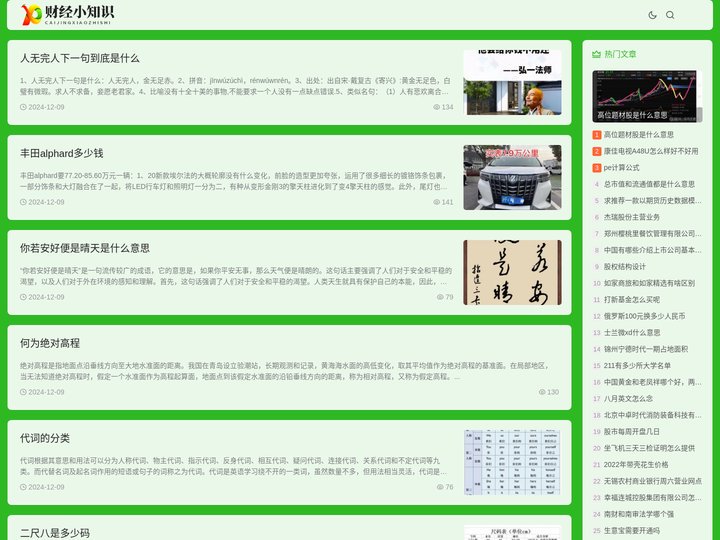Open hot article 如家商旅和如家精选有啥区别

[649, 283]
